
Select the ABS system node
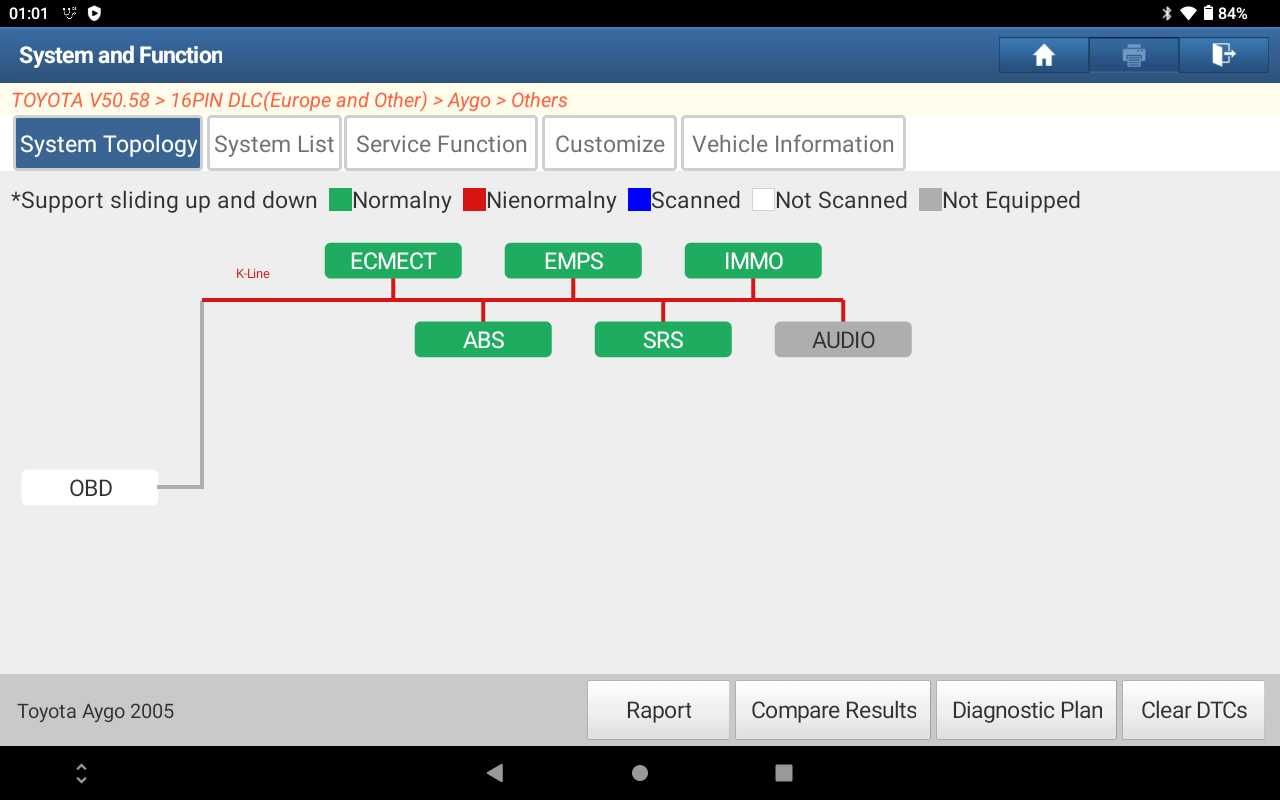point(483,340)
